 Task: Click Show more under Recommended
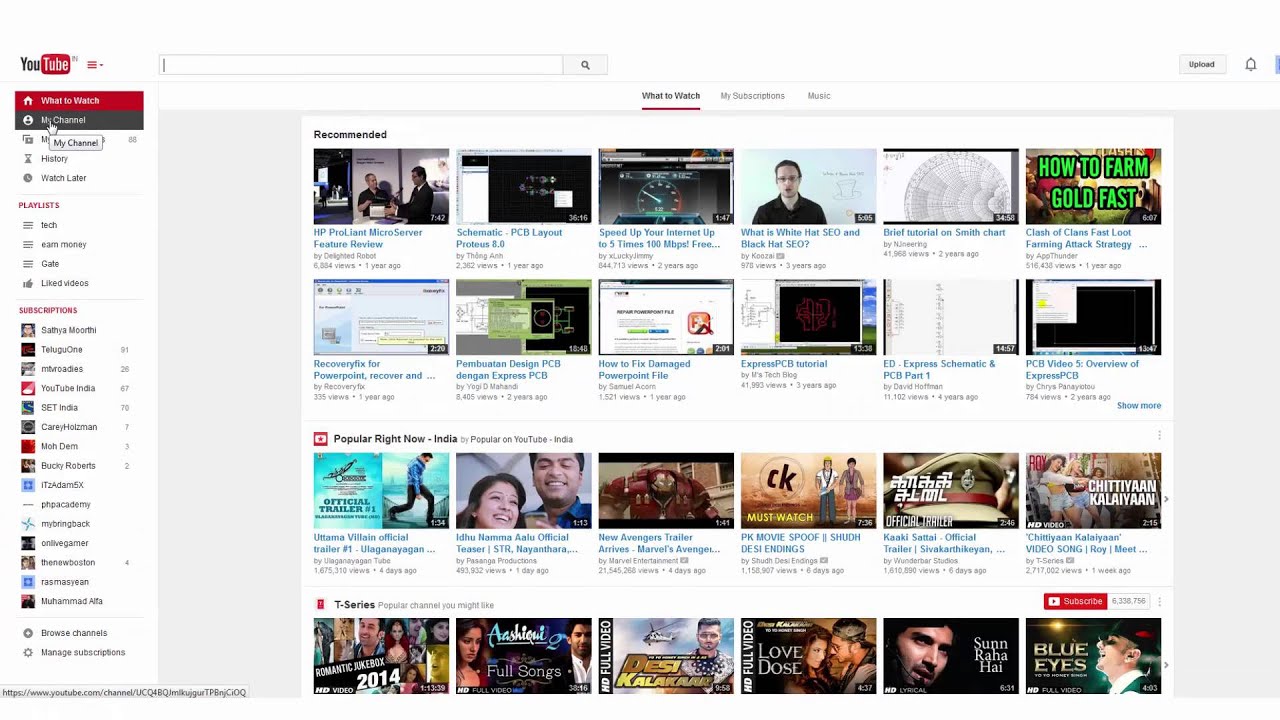(1139, 406)
